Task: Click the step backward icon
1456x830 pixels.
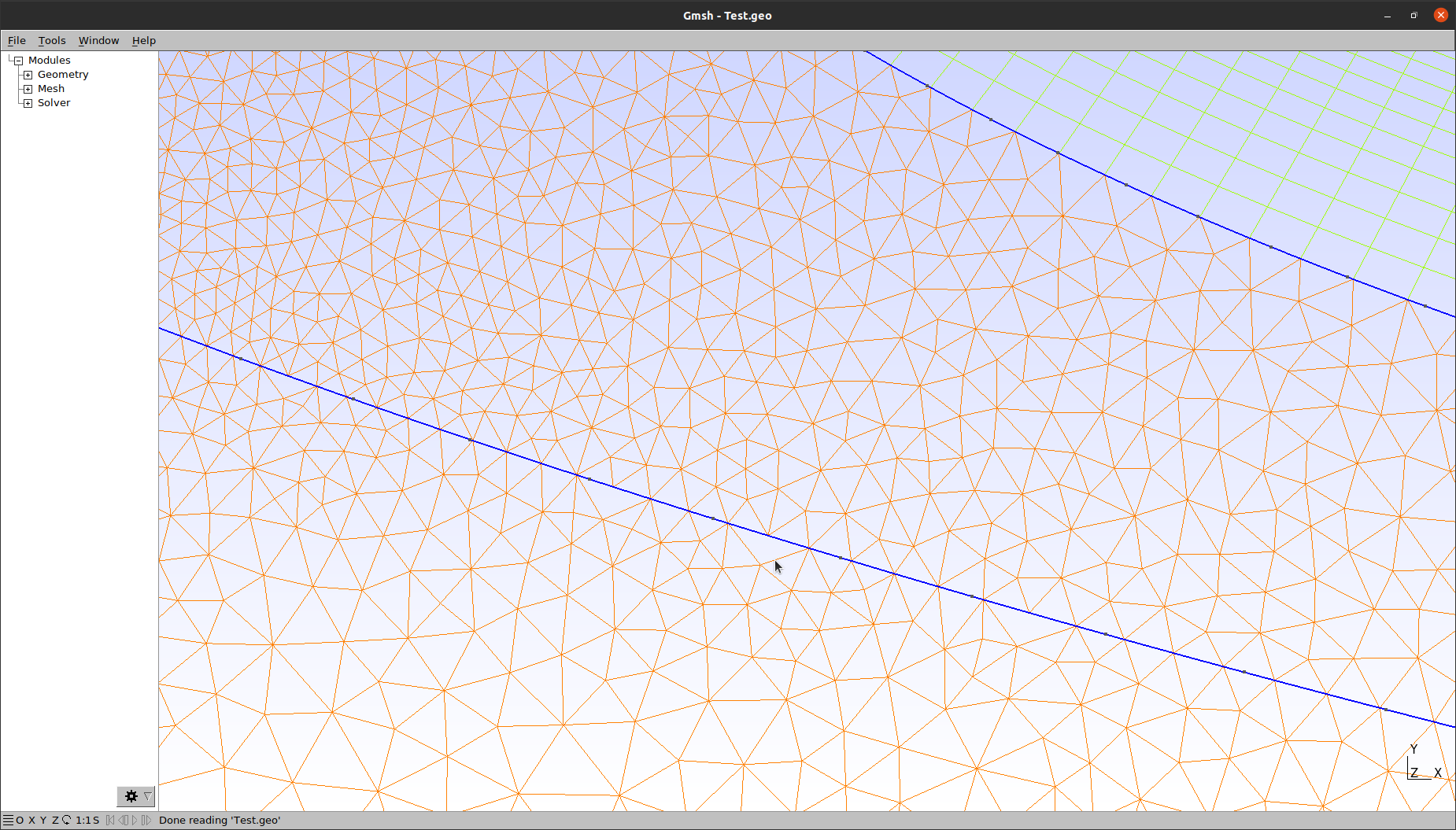Action: (x=123, y=820)
